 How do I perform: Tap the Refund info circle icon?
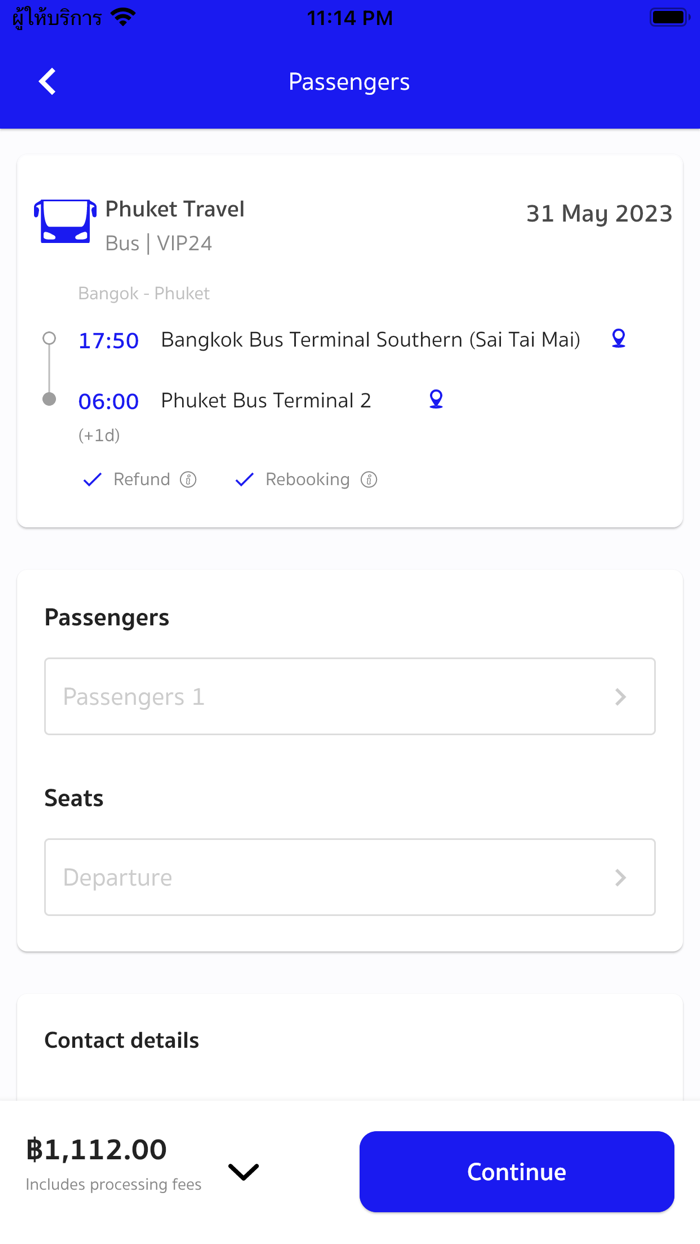[188, 479]
